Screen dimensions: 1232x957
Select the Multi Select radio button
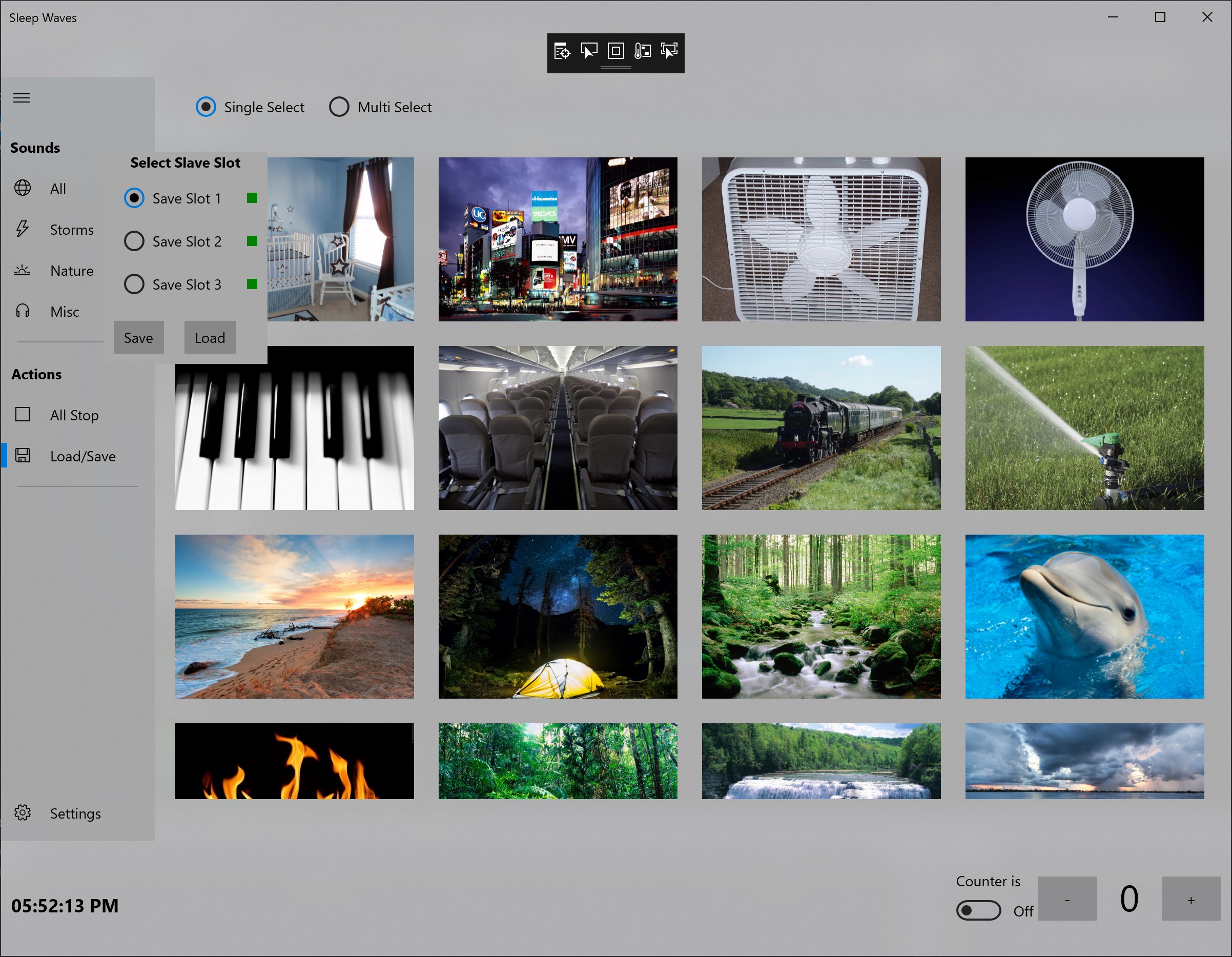(339, 107)
